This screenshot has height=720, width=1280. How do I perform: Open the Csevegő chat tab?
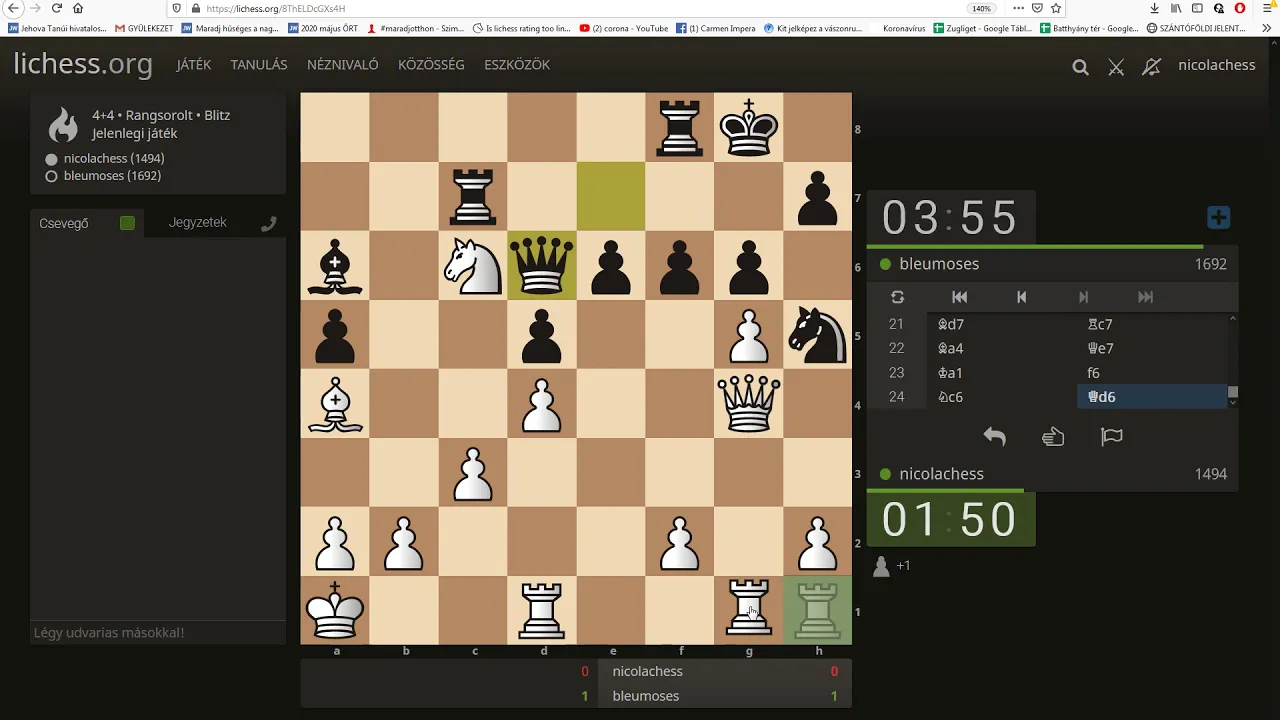[64, 223]
